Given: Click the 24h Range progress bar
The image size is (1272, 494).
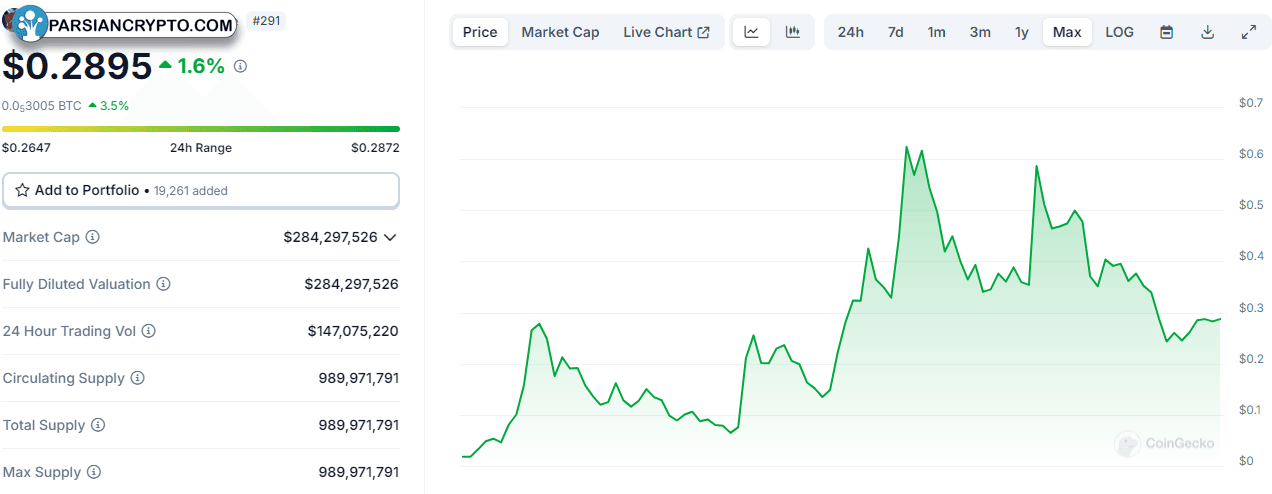Looking at the screenshot, I should (x=201, y=129).
